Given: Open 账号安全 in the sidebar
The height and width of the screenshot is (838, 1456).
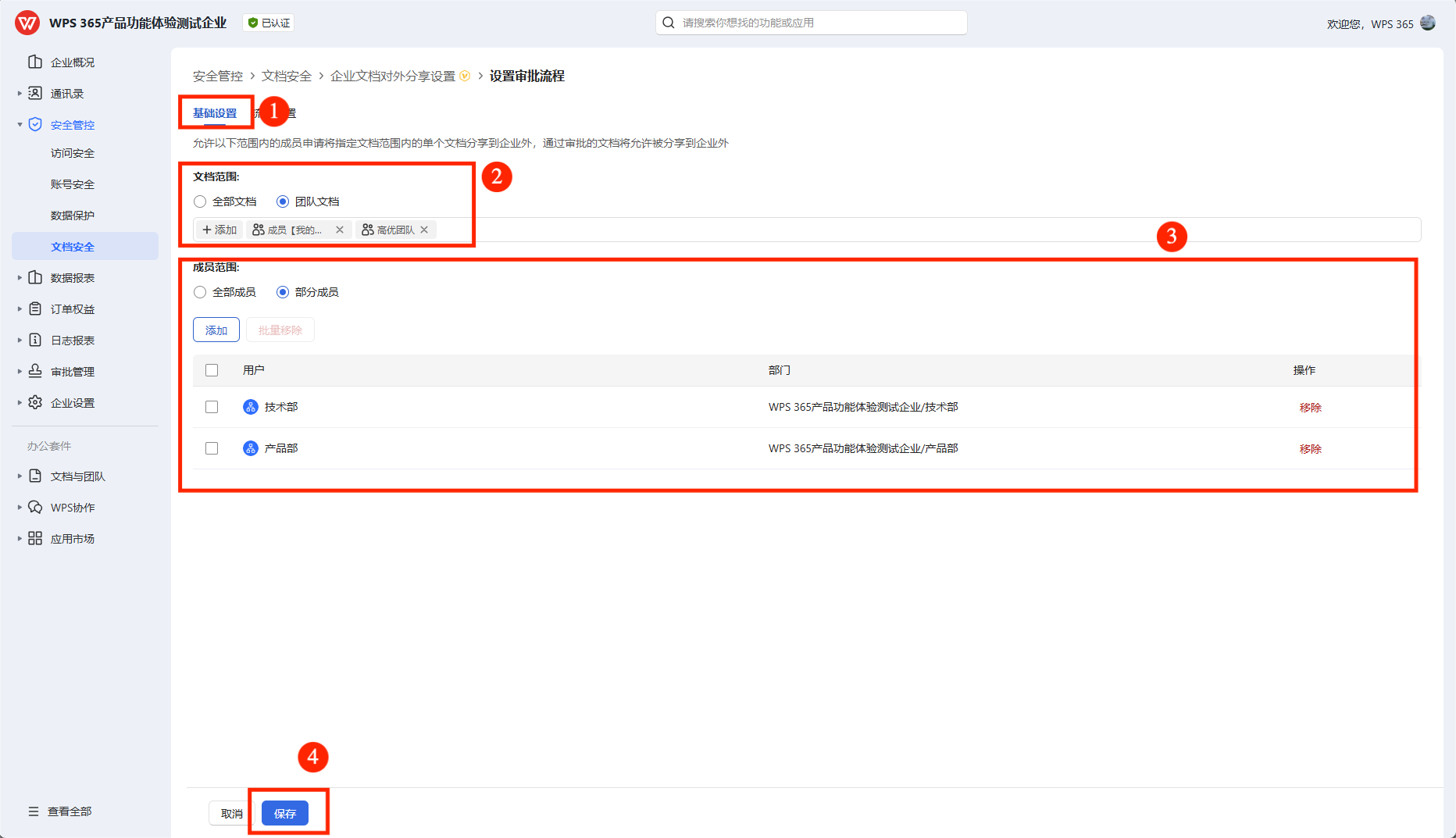Looking at the screenshot, I should [73, 184].
